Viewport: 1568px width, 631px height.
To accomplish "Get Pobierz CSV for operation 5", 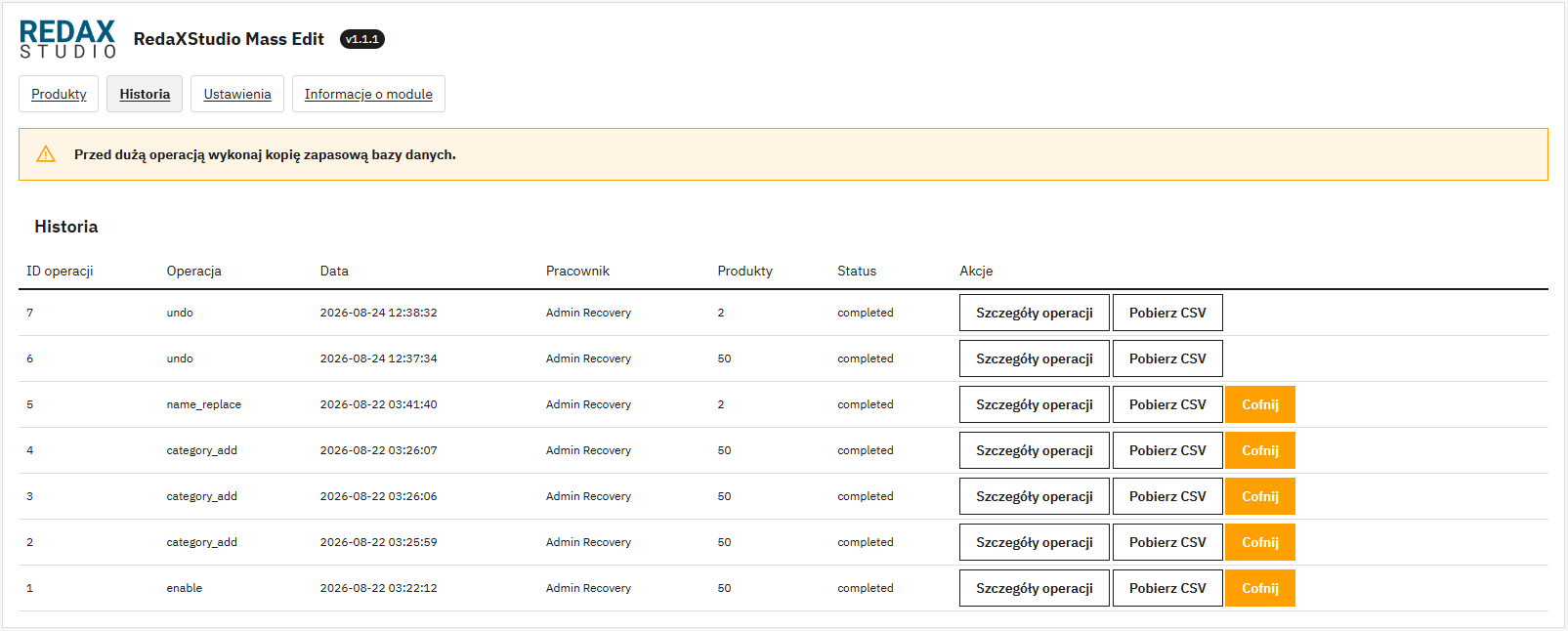I will [1167, 404].
